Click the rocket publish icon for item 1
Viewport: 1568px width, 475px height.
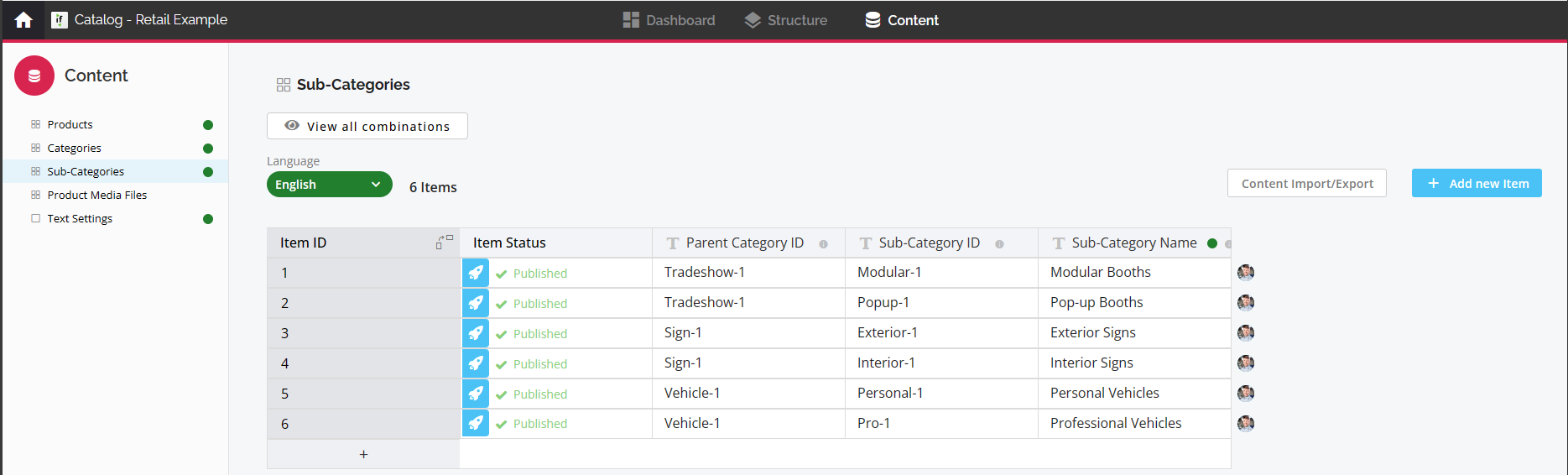click(476, 273)
